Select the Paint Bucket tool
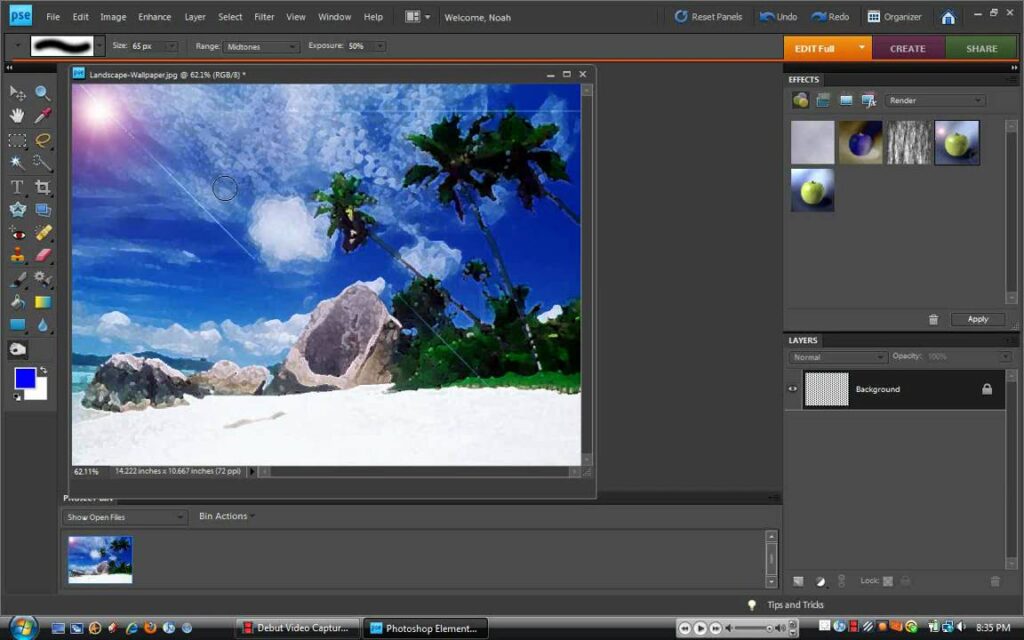 click(x=17, y=302)
